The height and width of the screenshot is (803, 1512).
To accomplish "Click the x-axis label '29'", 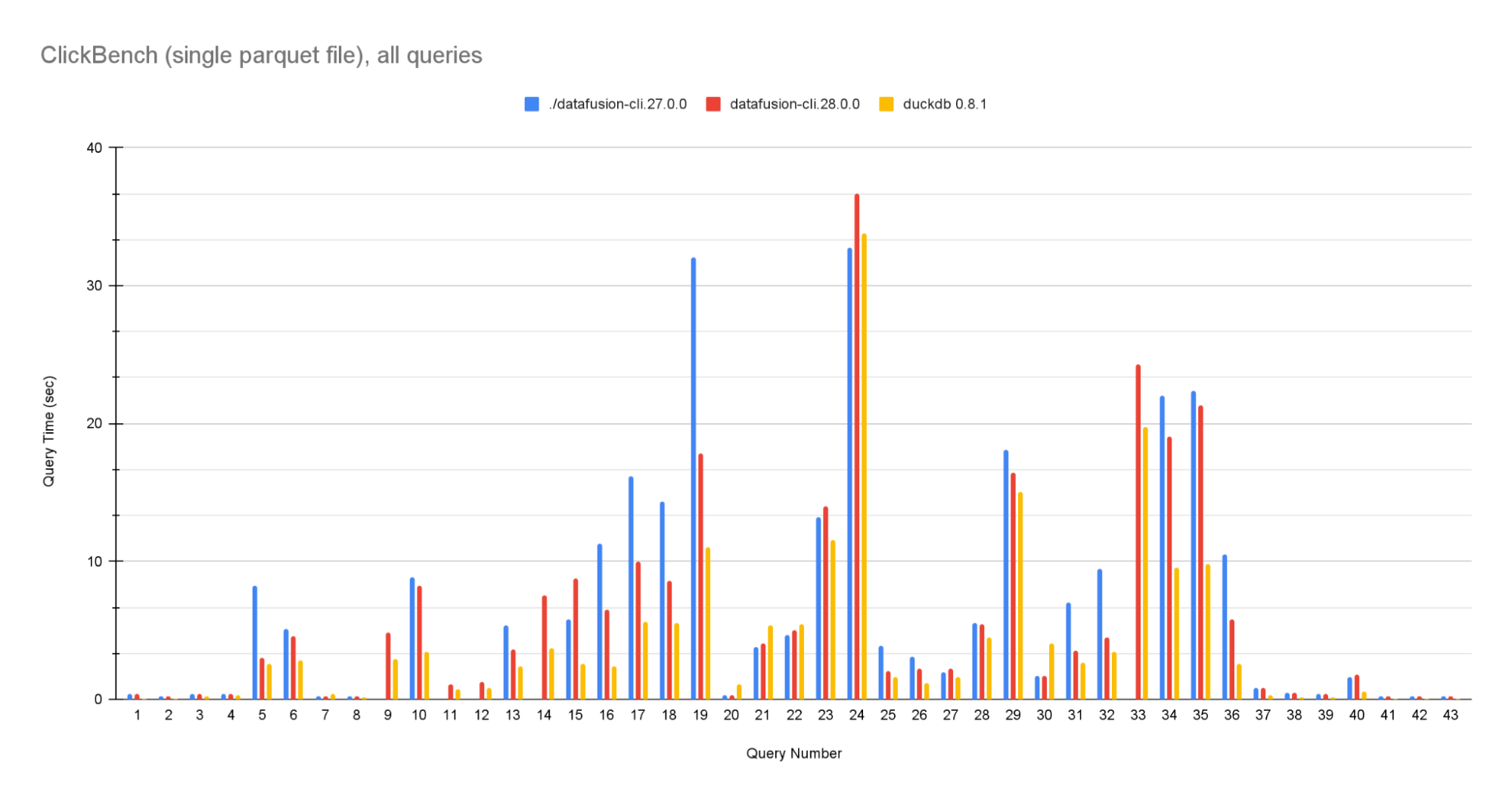I will tap(1013, 715).
